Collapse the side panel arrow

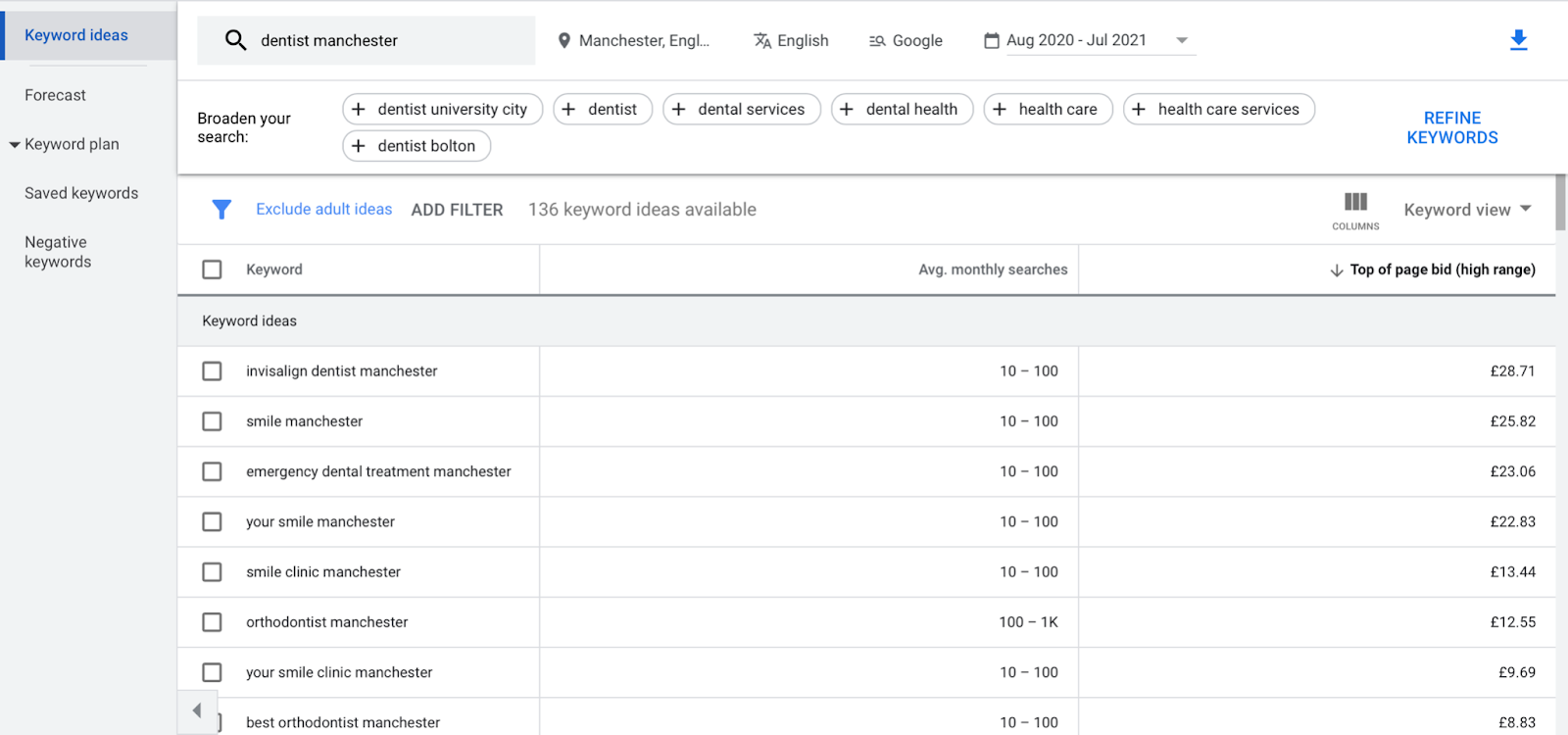click(197, 710)
